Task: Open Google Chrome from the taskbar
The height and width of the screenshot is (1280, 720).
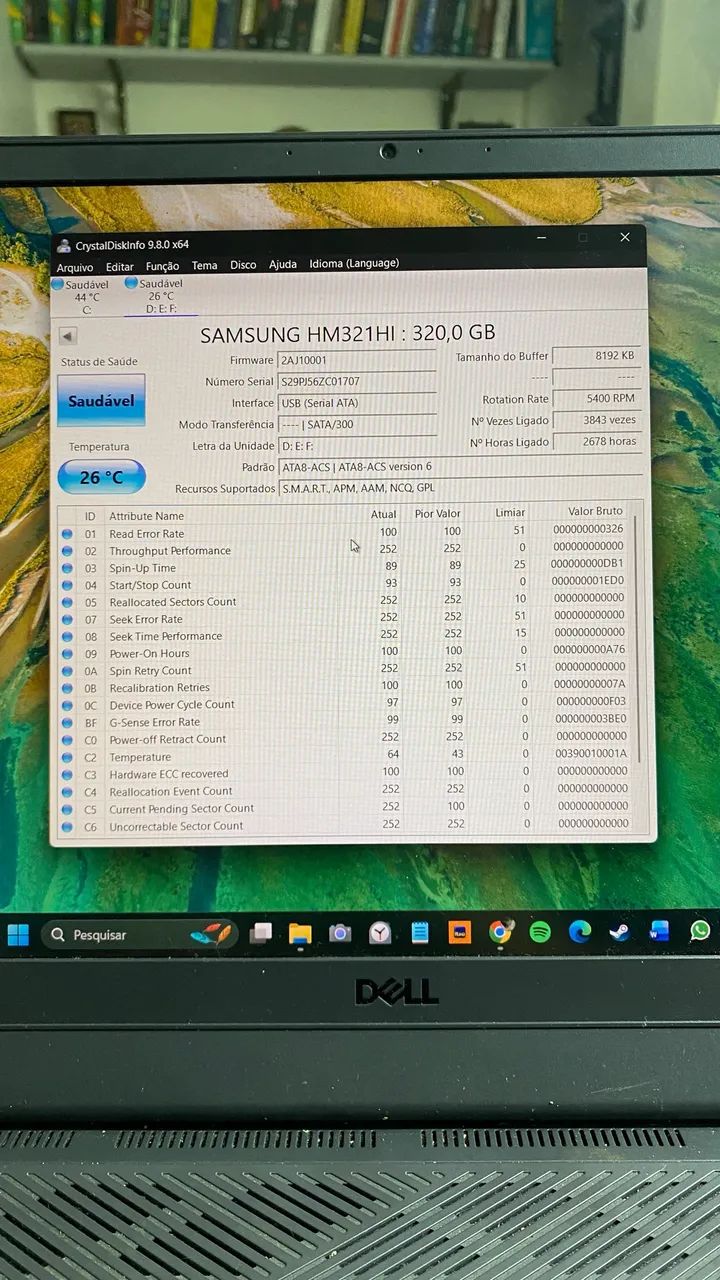Action: pyautogui.click(x=500, y=932)
